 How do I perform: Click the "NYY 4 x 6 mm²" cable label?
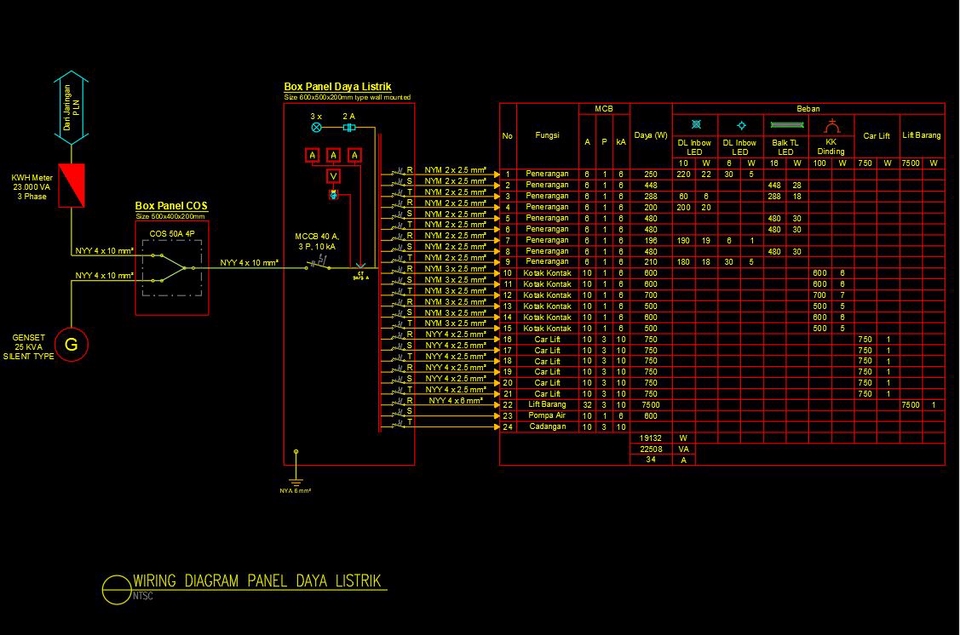click(x=456, y=400)
